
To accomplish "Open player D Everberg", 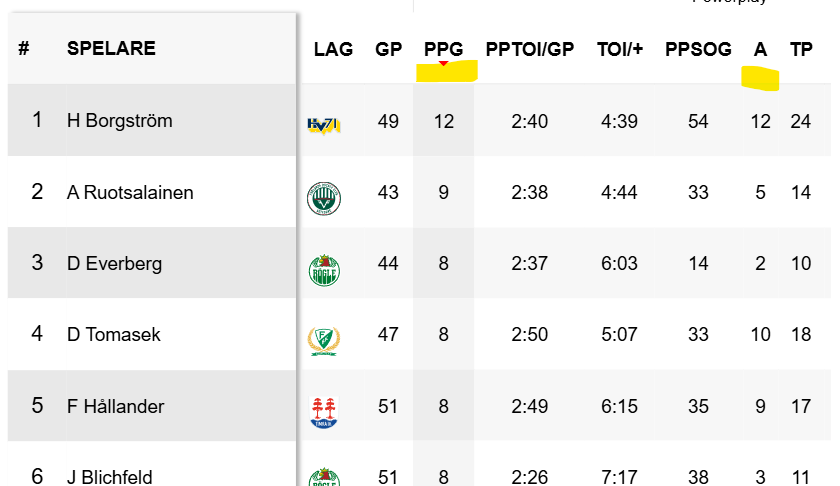I will click(115, 264).
